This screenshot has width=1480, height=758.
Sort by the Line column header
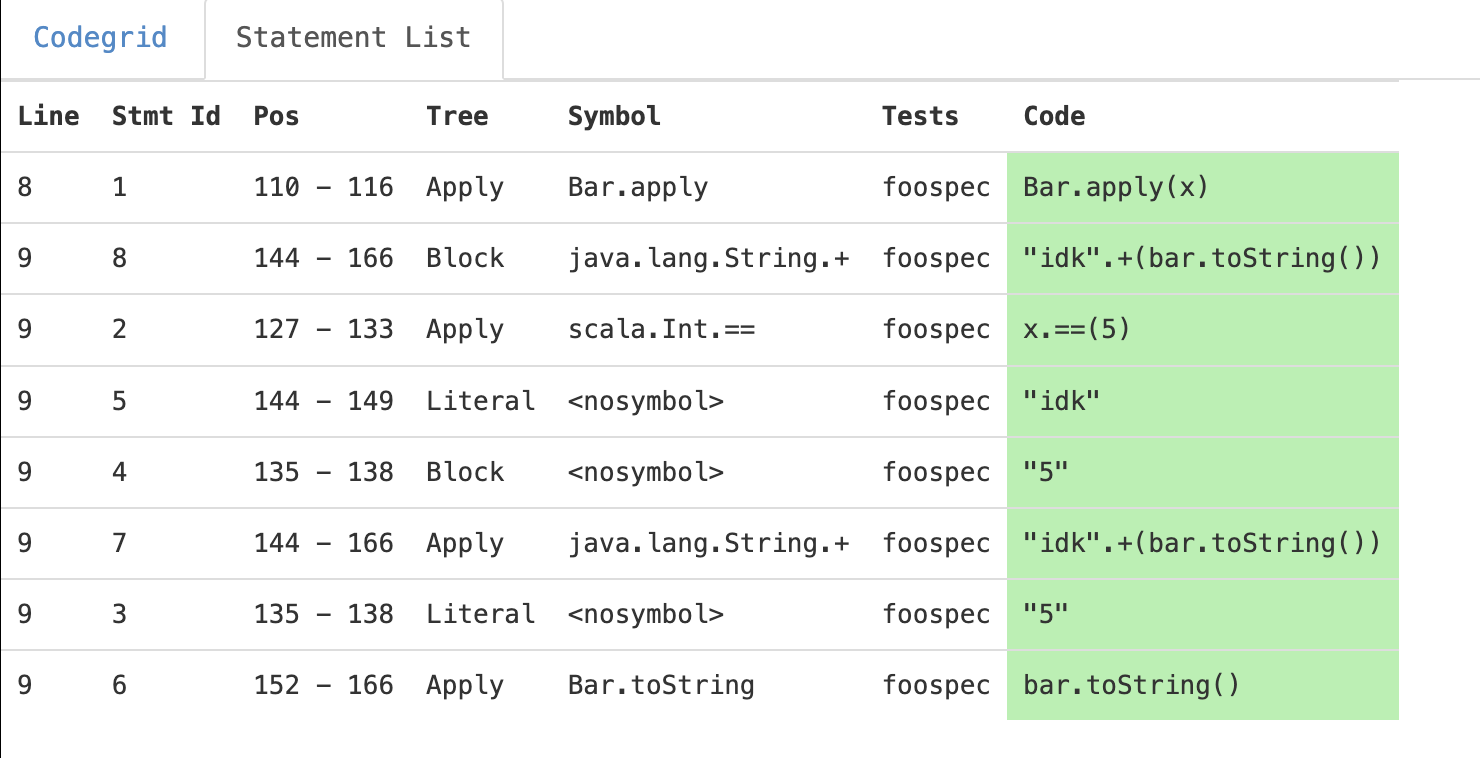pos(49,116)
